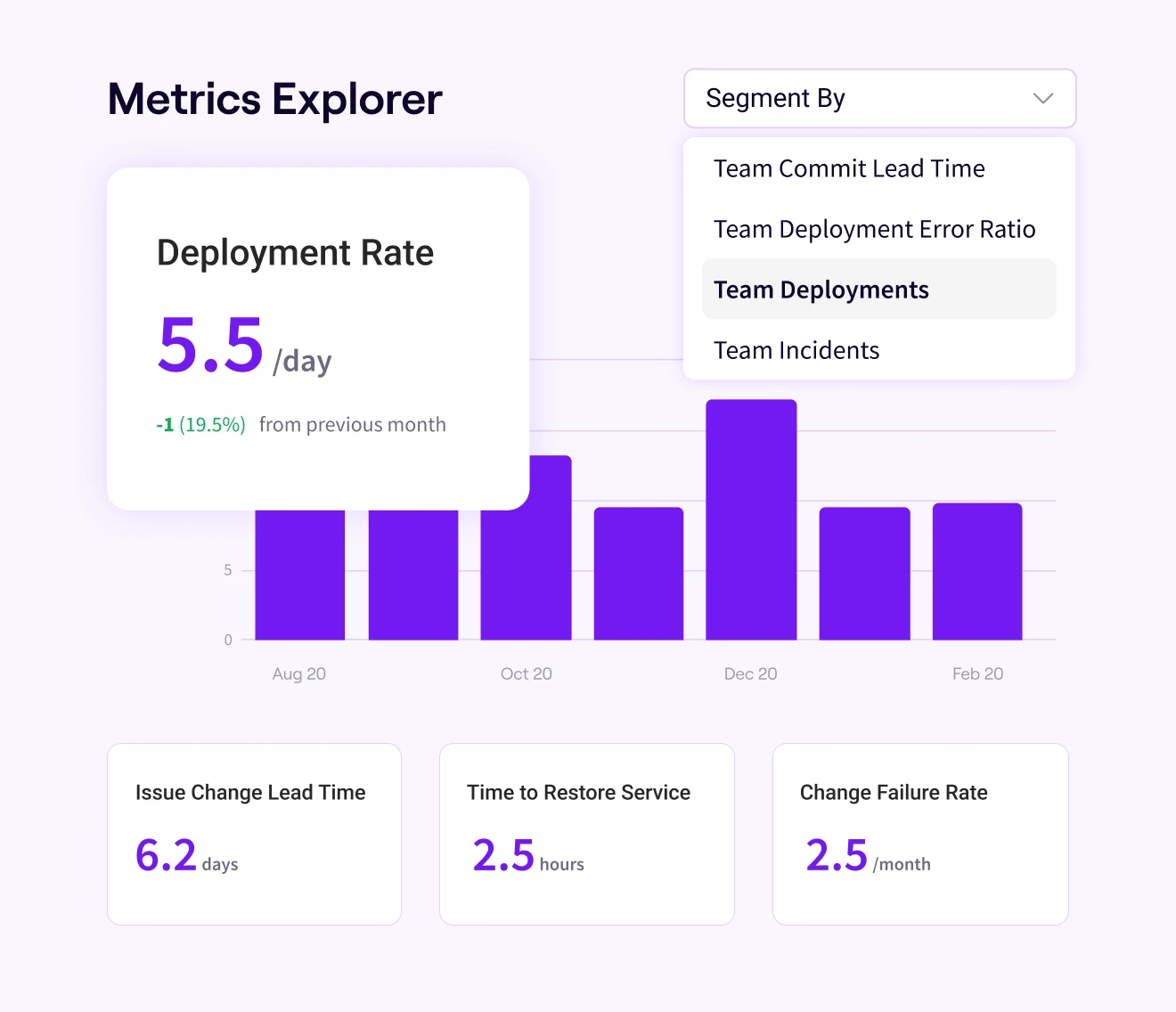
Task: Click the Deployment Rate card title
Action: pos(295,253)
